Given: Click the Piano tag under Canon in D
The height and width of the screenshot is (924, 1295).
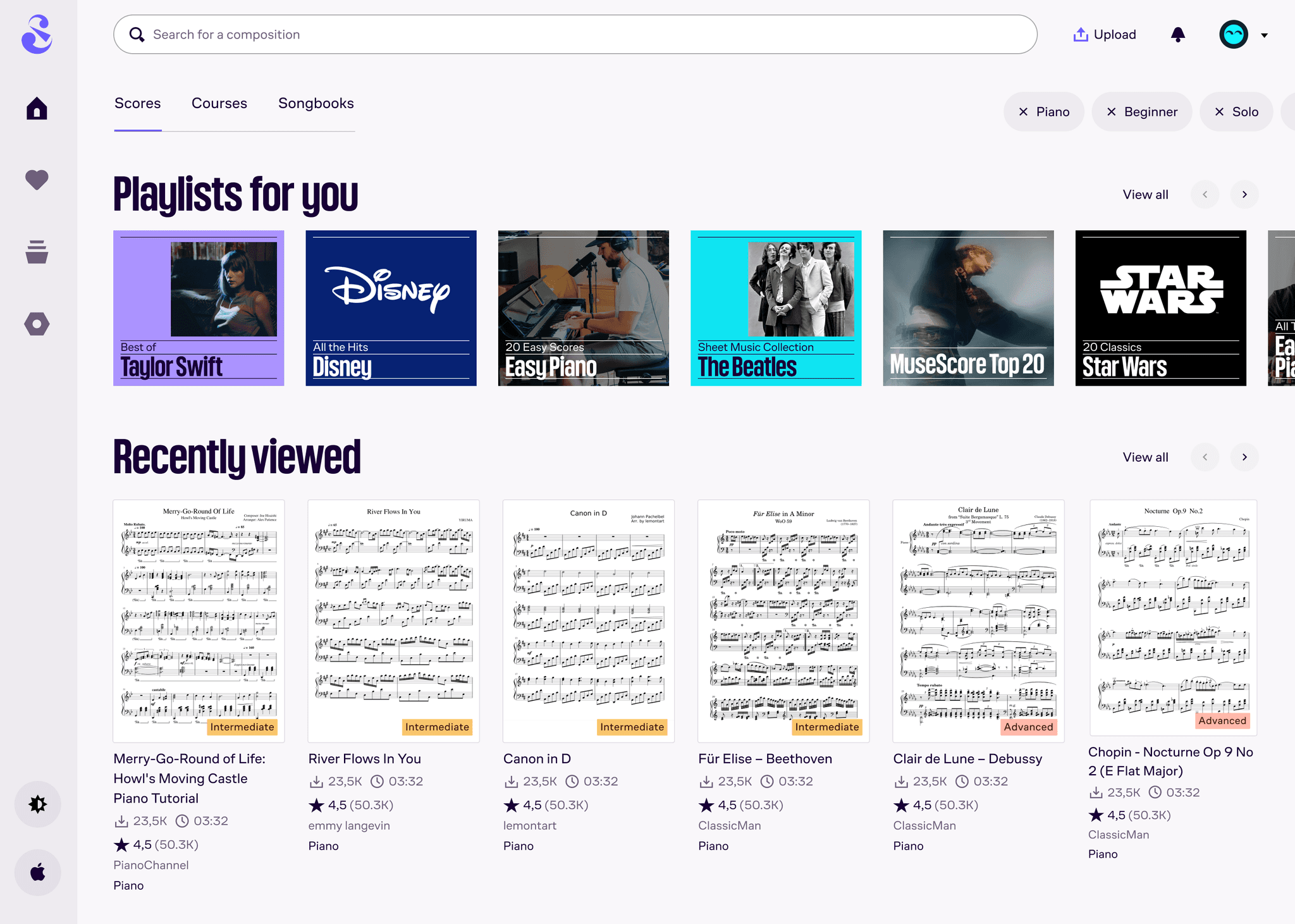Looking at the screenshot, I should (519, 846).
